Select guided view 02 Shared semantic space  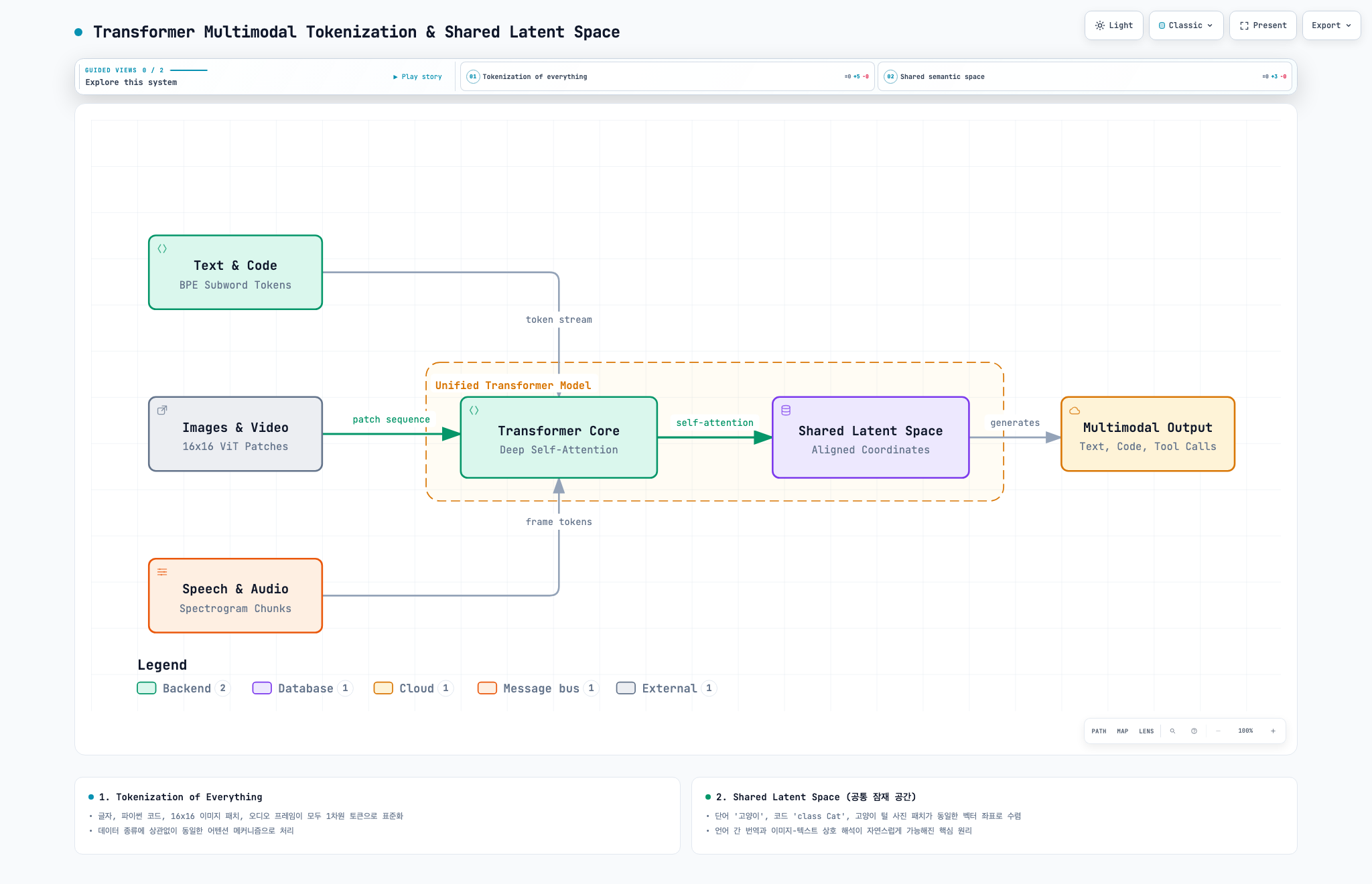coord(1085,76)
